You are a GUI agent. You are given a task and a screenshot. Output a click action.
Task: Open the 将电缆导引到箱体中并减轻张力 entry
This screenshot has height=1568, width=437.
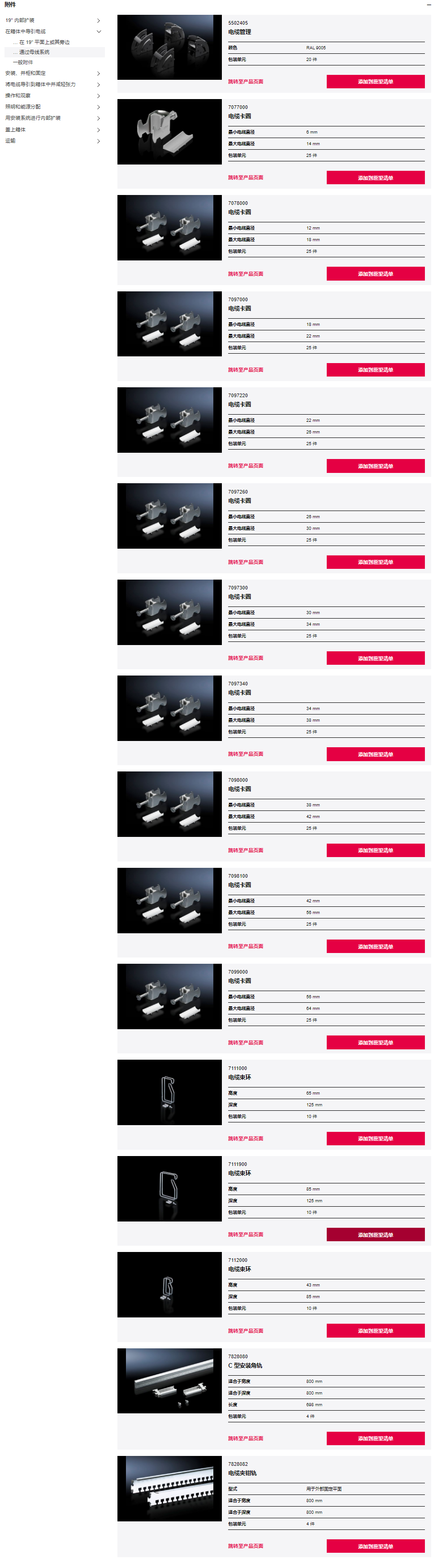41,85
